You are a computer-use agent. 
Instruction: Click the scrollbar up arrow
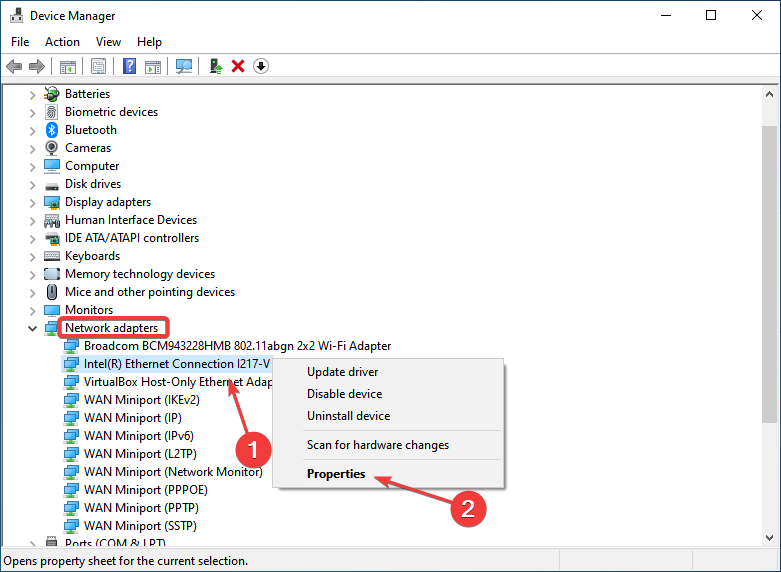[x=769, y=94]
